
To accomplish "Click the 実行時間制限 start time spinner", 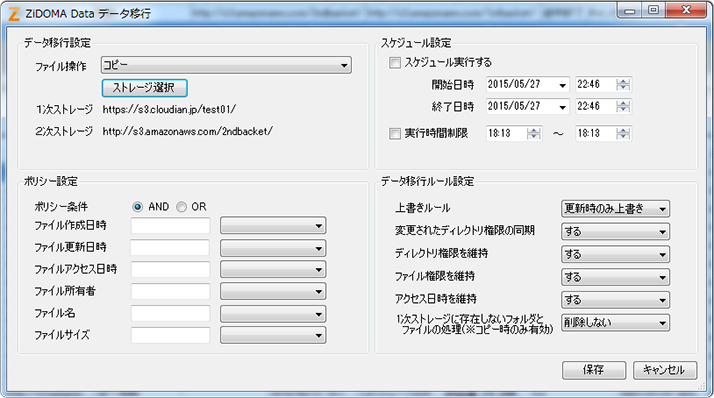I will coord(534,133).
